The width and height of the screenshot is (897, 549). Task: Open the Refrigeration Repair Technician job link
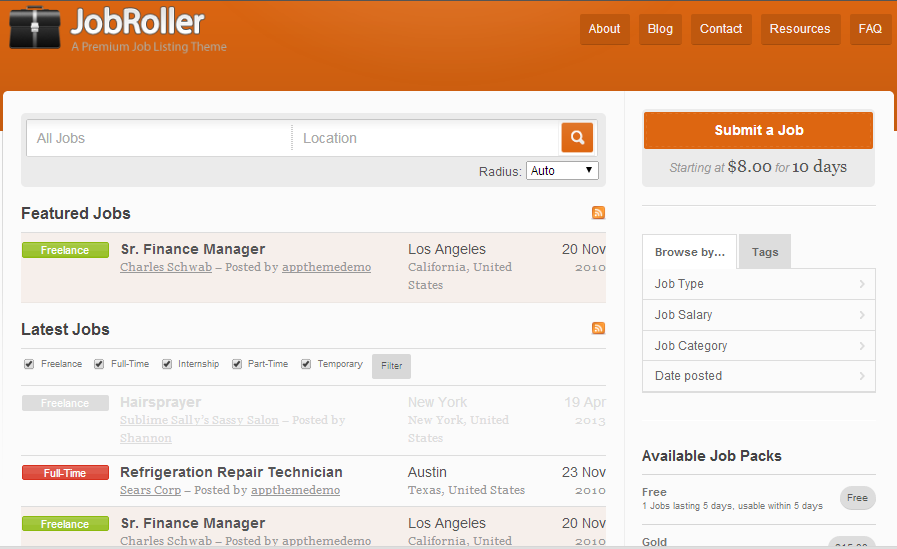tap(231, 472)
